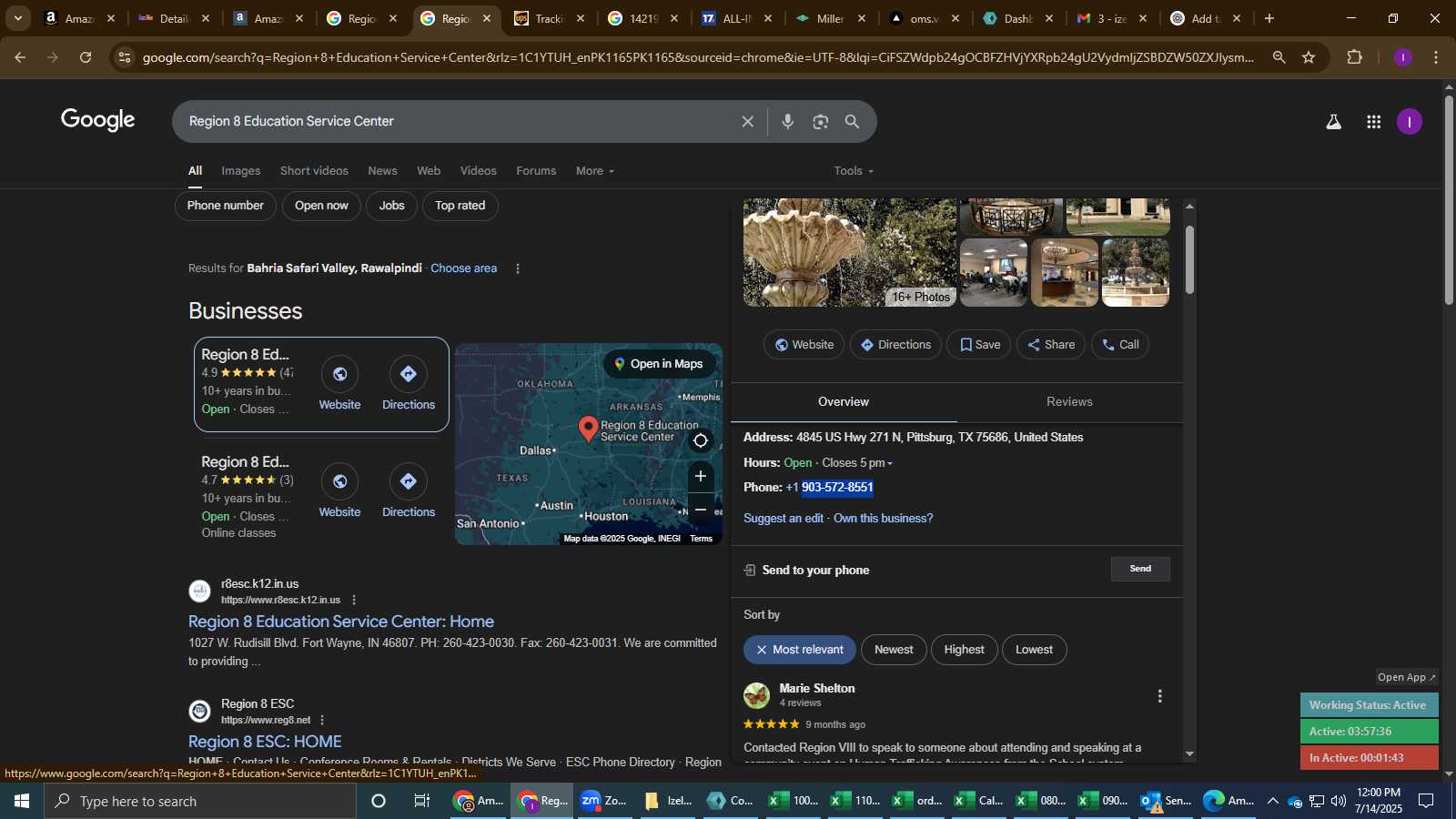Open three-dot menu for reg8.net result

point(322,720)
